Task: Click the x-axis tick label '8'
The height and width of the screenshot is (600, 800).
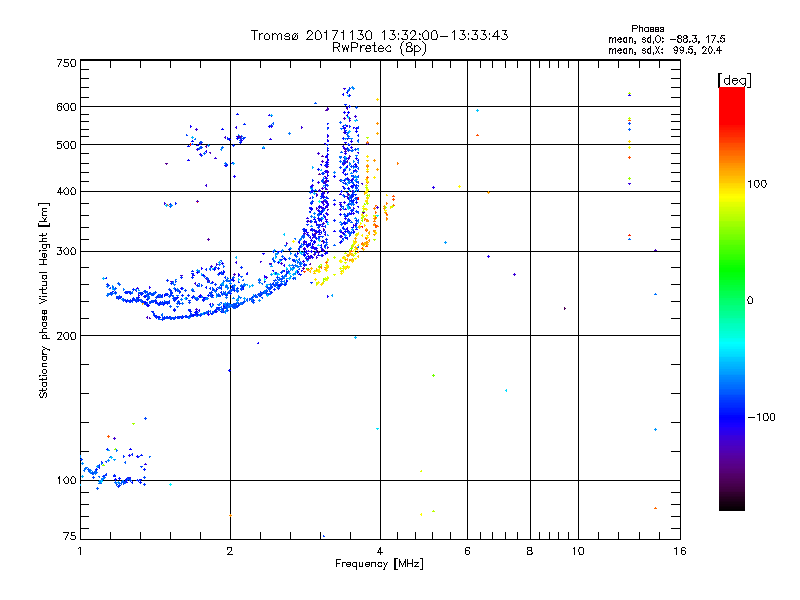Action: (x=530, y=551)
